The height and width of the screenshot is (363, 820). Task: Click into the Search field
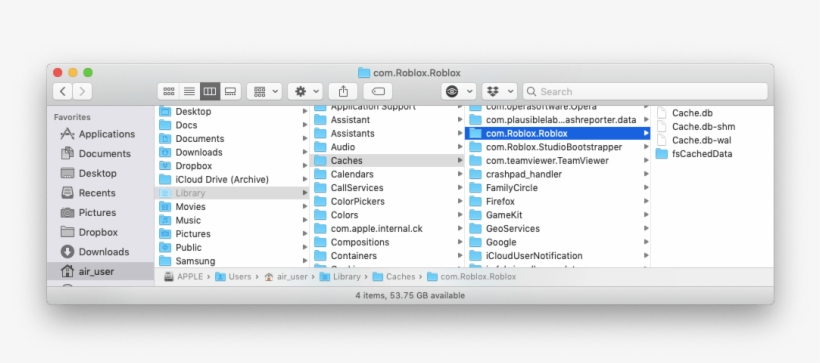coord(645,92)
